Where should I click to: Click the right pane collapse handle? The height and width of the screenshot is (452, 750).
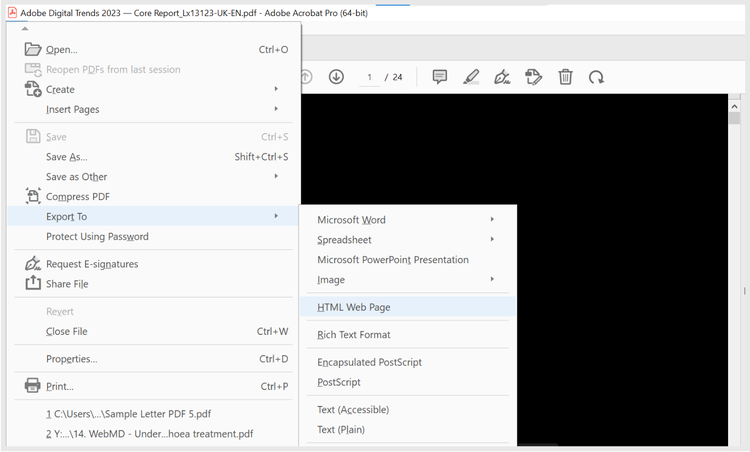[744, 291]
